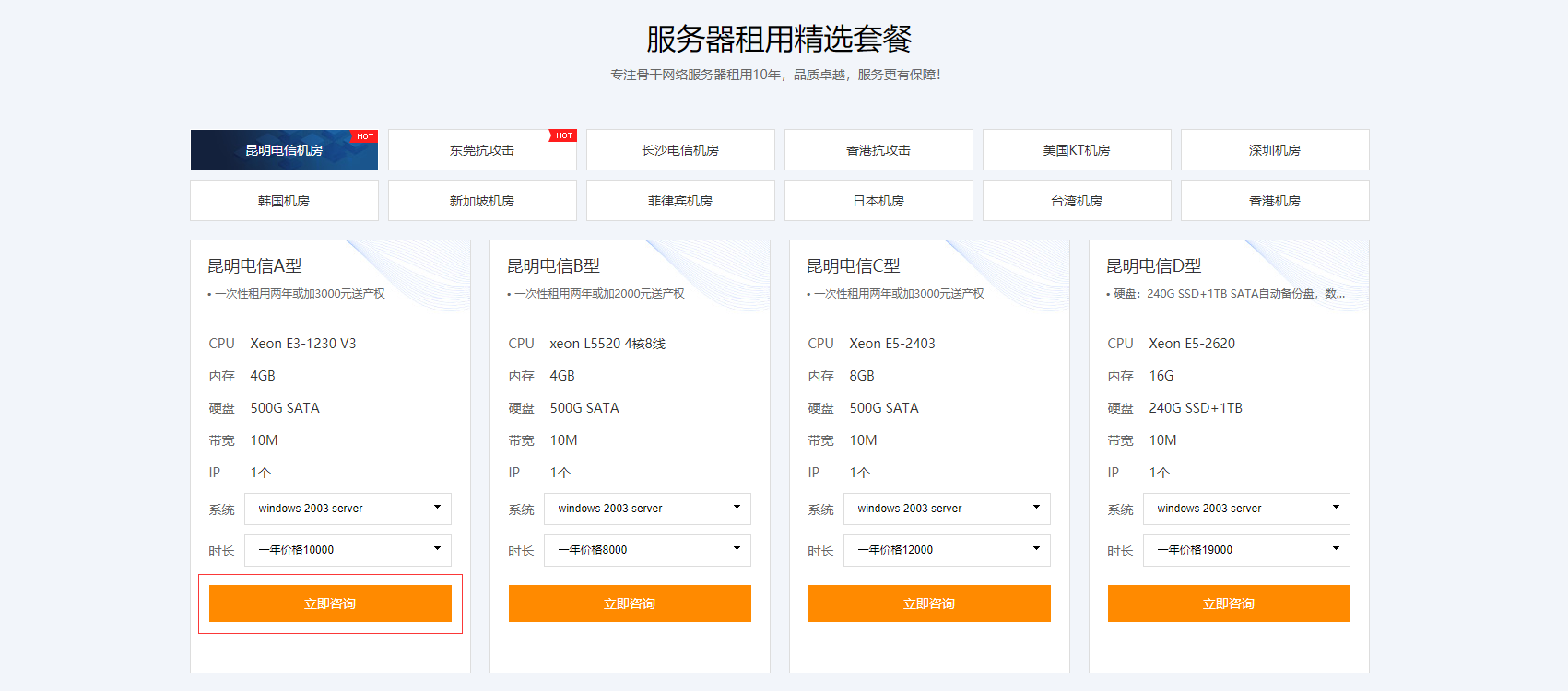Expand system dropdown for 昆明电信A型
Viewport: 1568px width, 691px height.
[348, 509]
